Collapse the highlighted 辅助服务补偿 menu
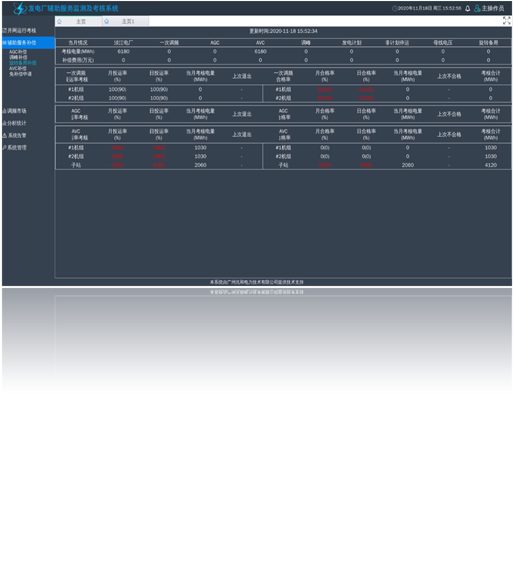The height and width of the screenshot is (575, 514). pos(28,43)
